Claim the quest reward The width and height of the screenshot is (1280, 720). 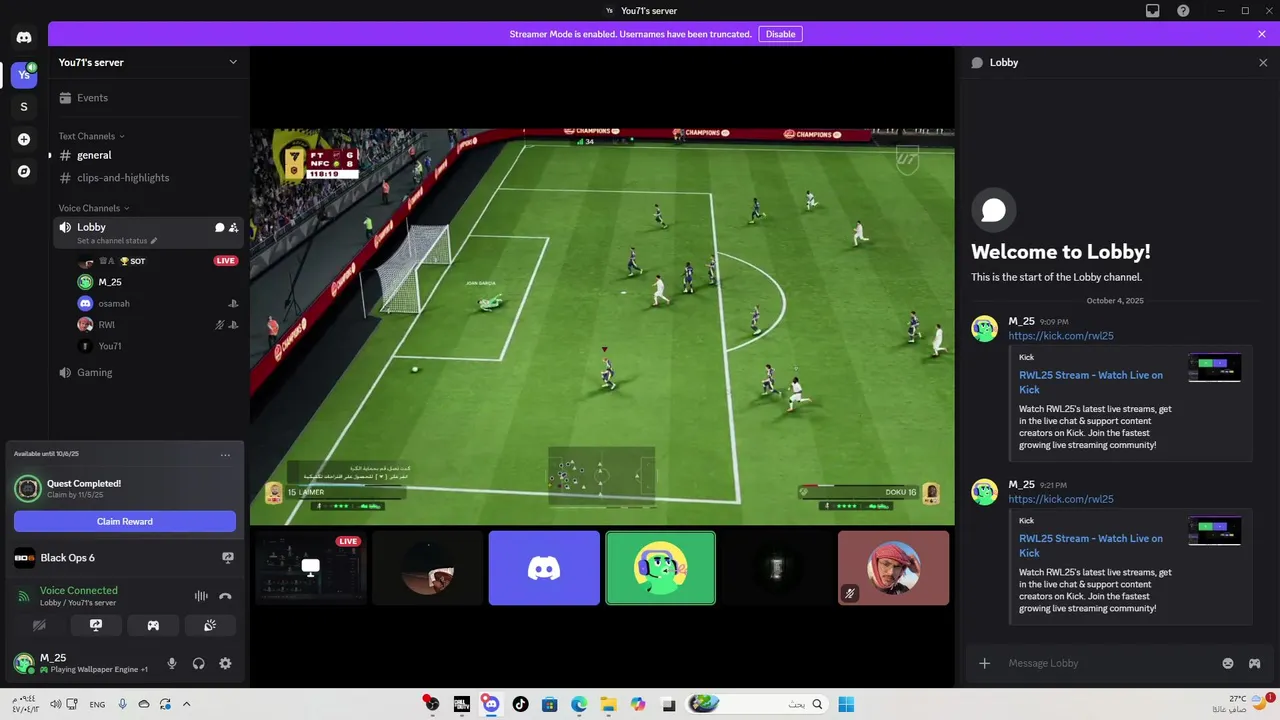point(125,521)
